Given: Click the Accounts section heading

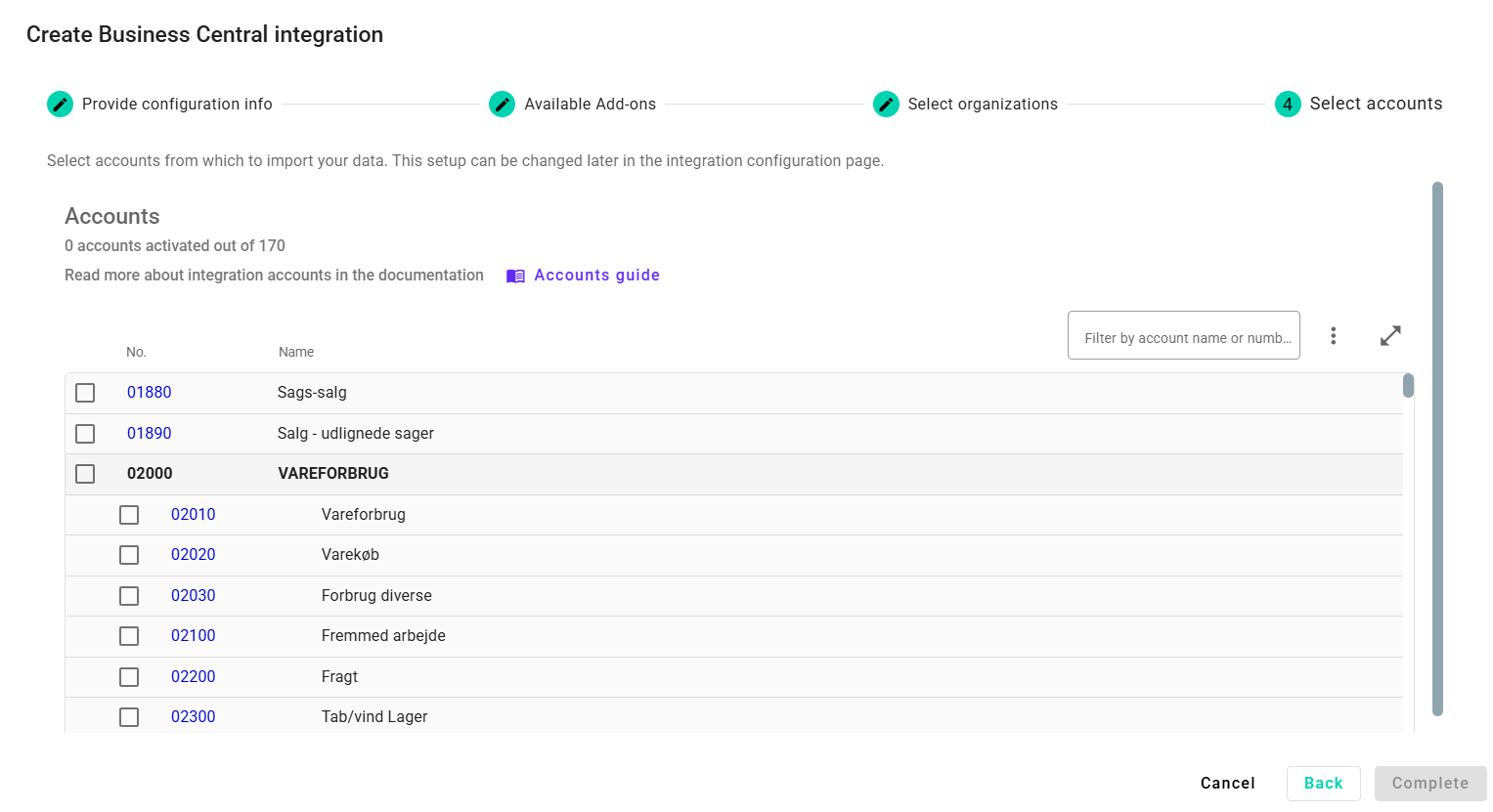Looking at the screenshot, I should click(x=112, y=216).
